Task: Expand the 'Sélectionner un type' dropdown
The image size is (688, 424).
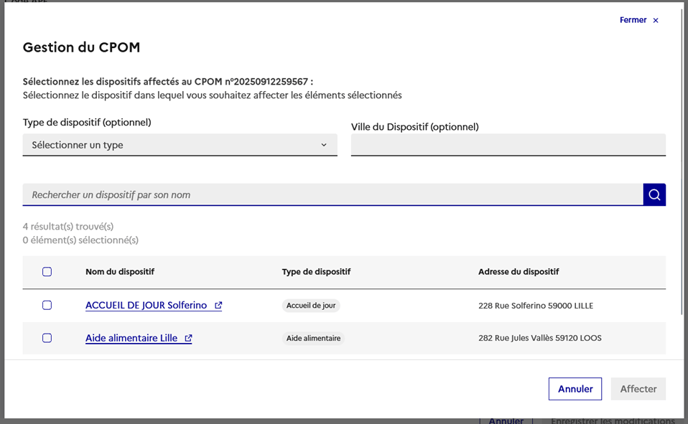Action: click(x=180, y=145)
